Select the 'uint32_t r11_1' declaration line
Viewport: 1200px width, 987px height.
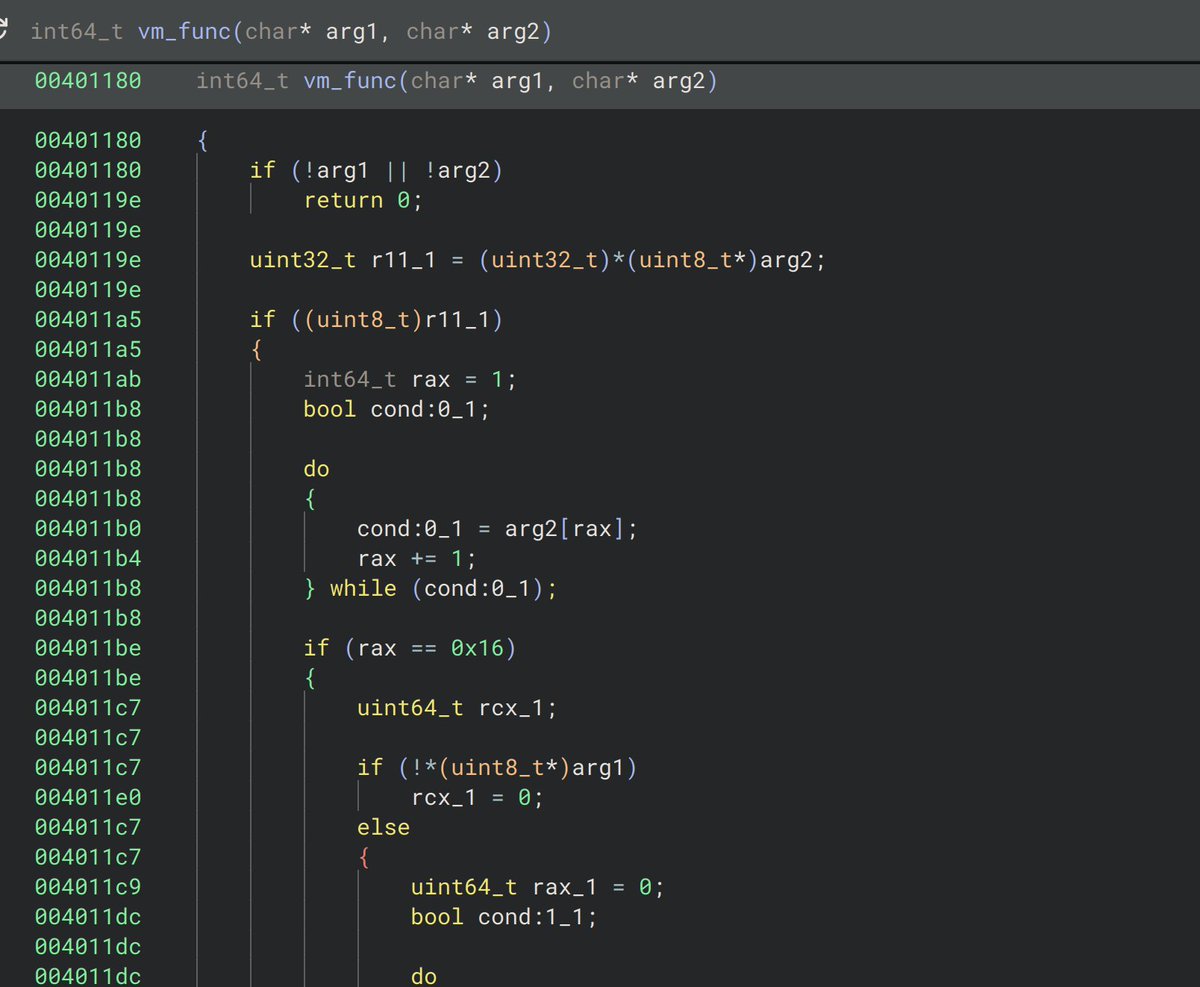[538, 260]
